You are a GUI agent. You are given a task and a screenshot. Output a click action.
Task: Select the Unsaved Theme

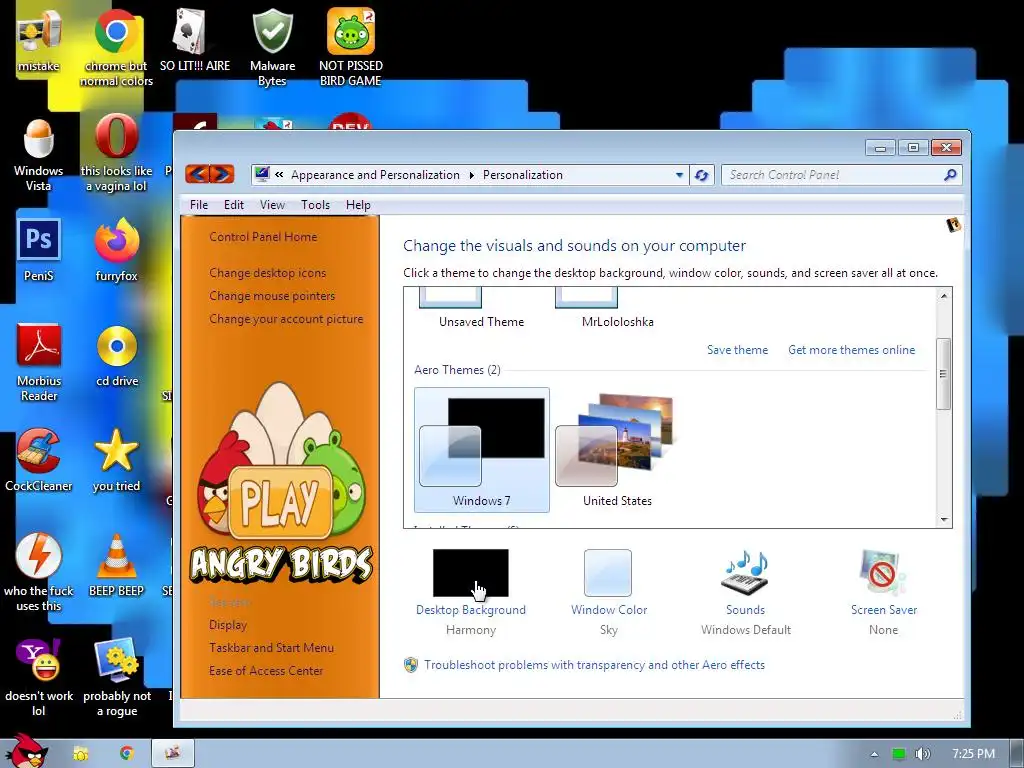pyautogui.click(x=481, y=308)
